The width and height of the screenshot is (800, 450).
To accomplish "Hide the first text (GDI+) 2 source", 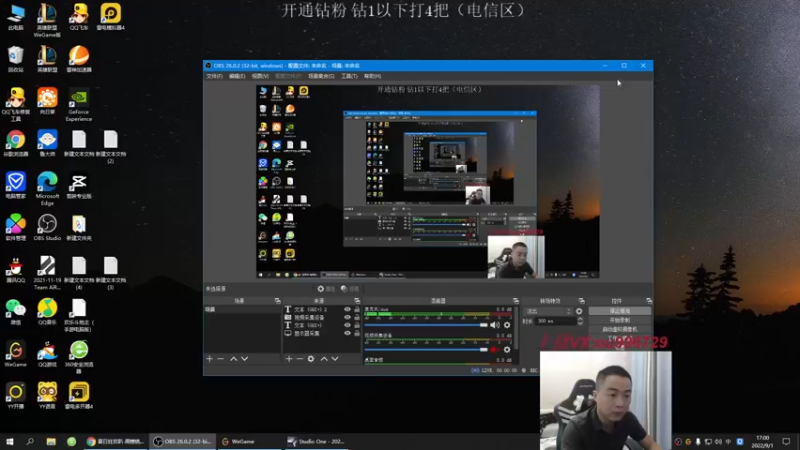I will [347, 309].
